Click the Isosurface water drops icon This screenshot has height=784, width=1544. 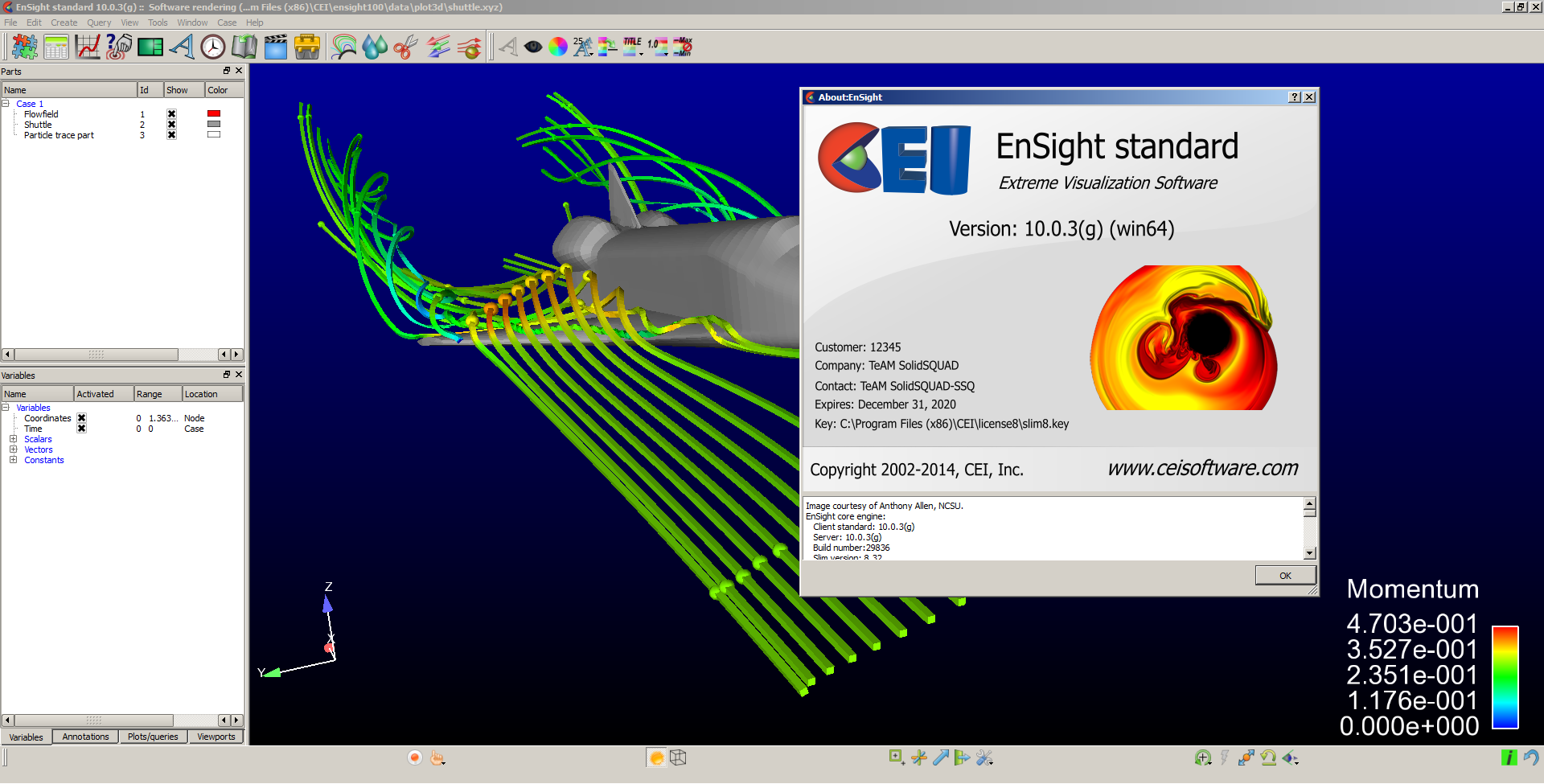pyautogui.click(x=375, y=47)
